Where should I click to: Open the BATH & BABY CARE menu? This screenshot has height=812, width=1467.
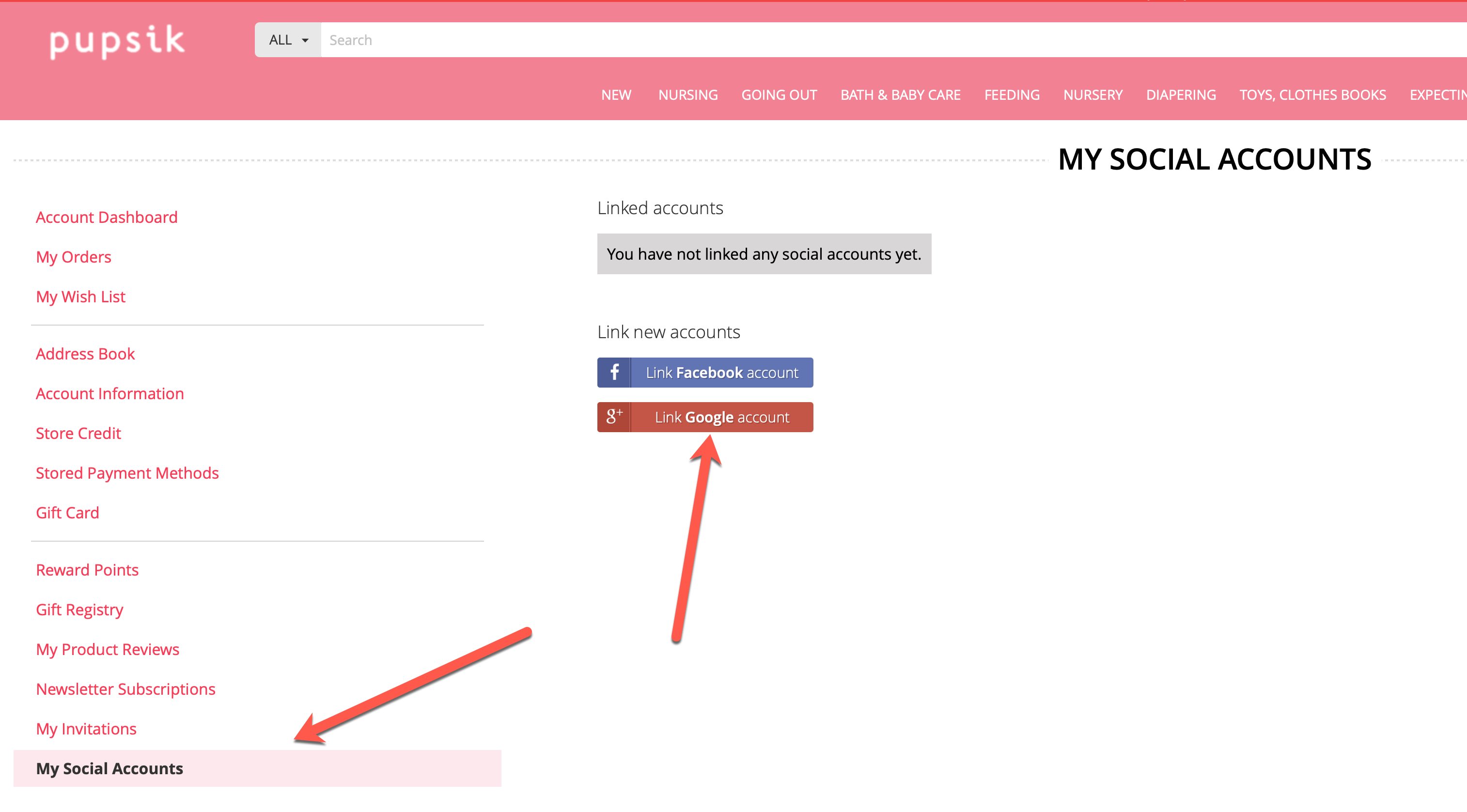900,95
